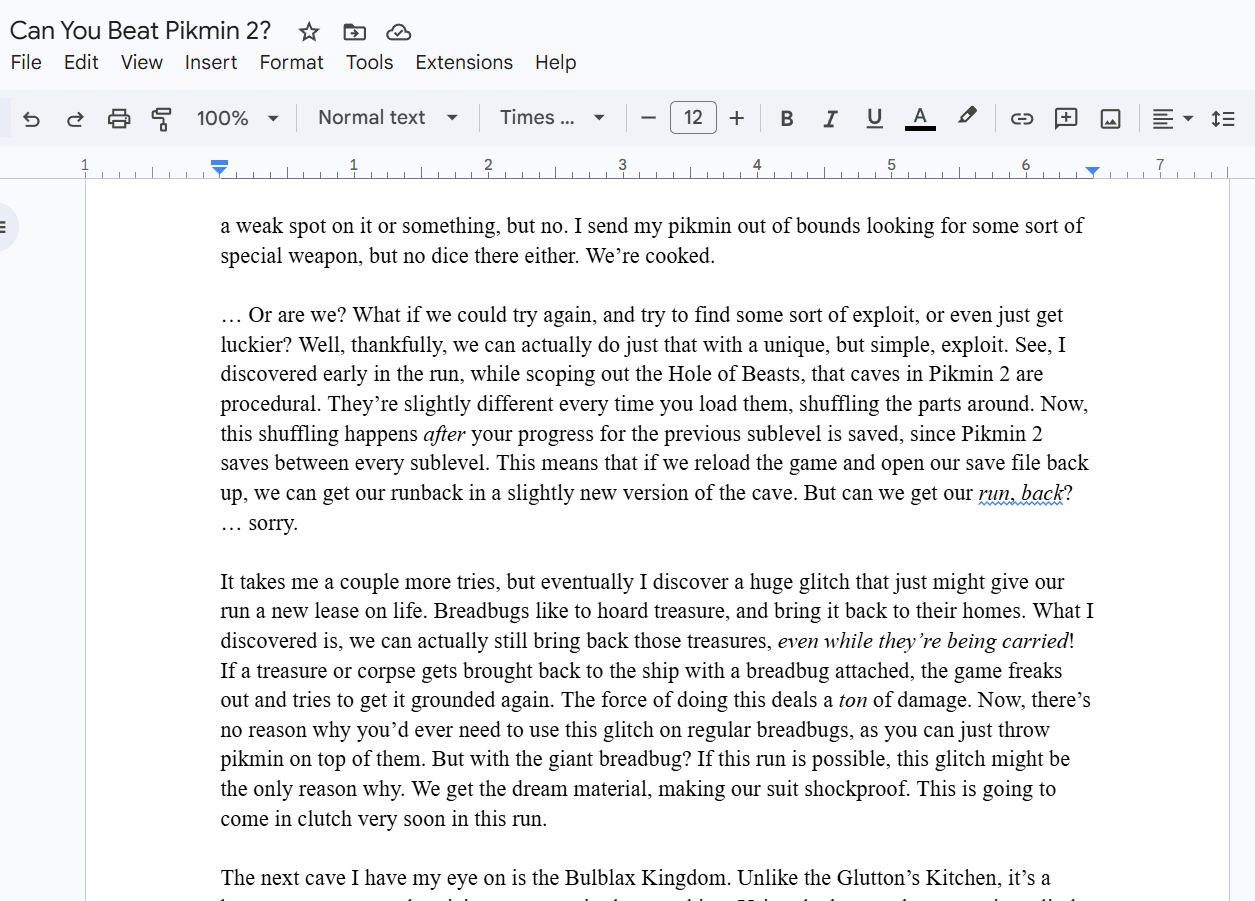
Task: Open the Tools menu
Action: pos(370,62)
